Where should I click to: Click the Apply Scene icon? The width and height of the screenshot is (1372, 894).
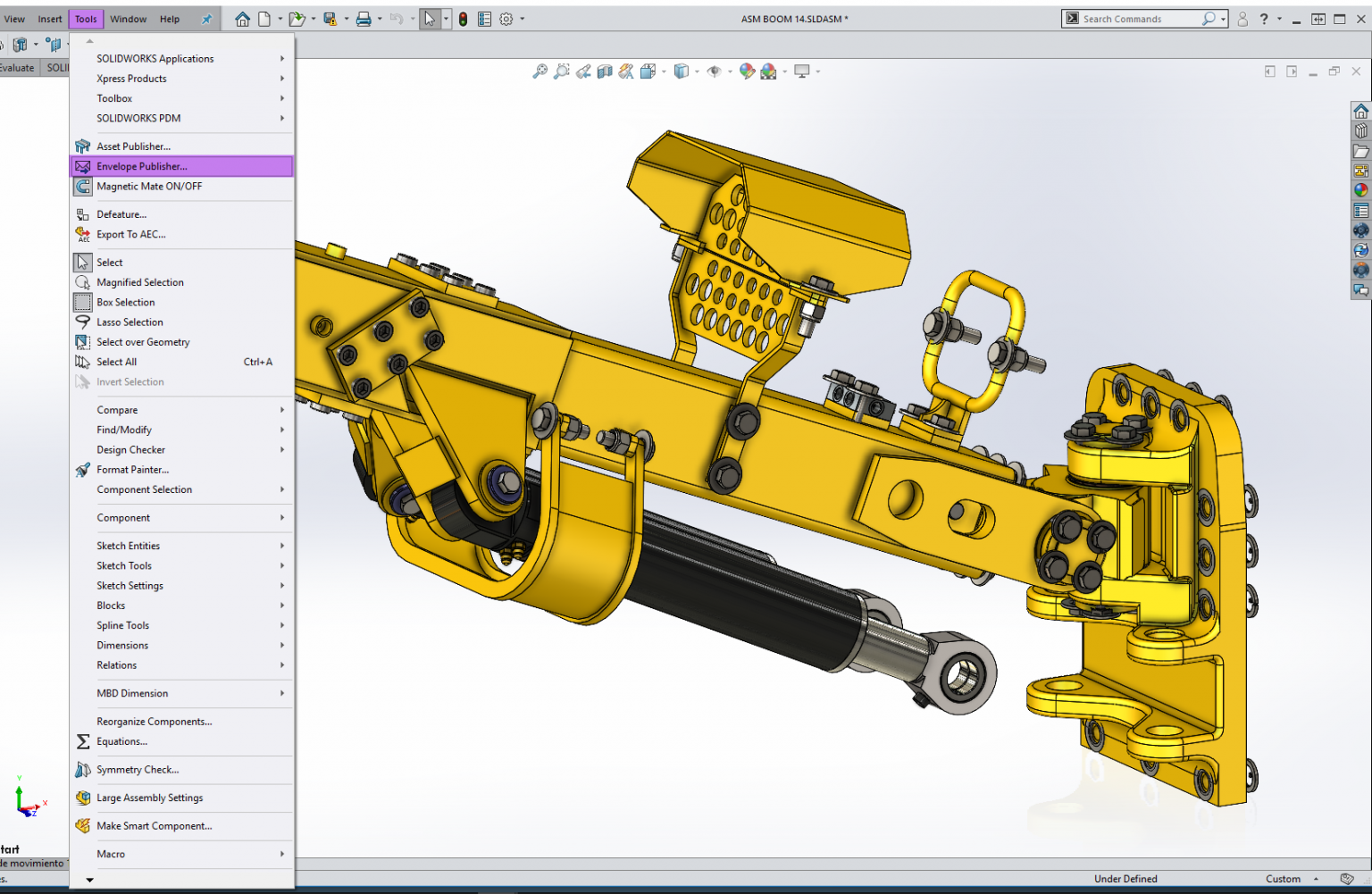pos(769,71)
